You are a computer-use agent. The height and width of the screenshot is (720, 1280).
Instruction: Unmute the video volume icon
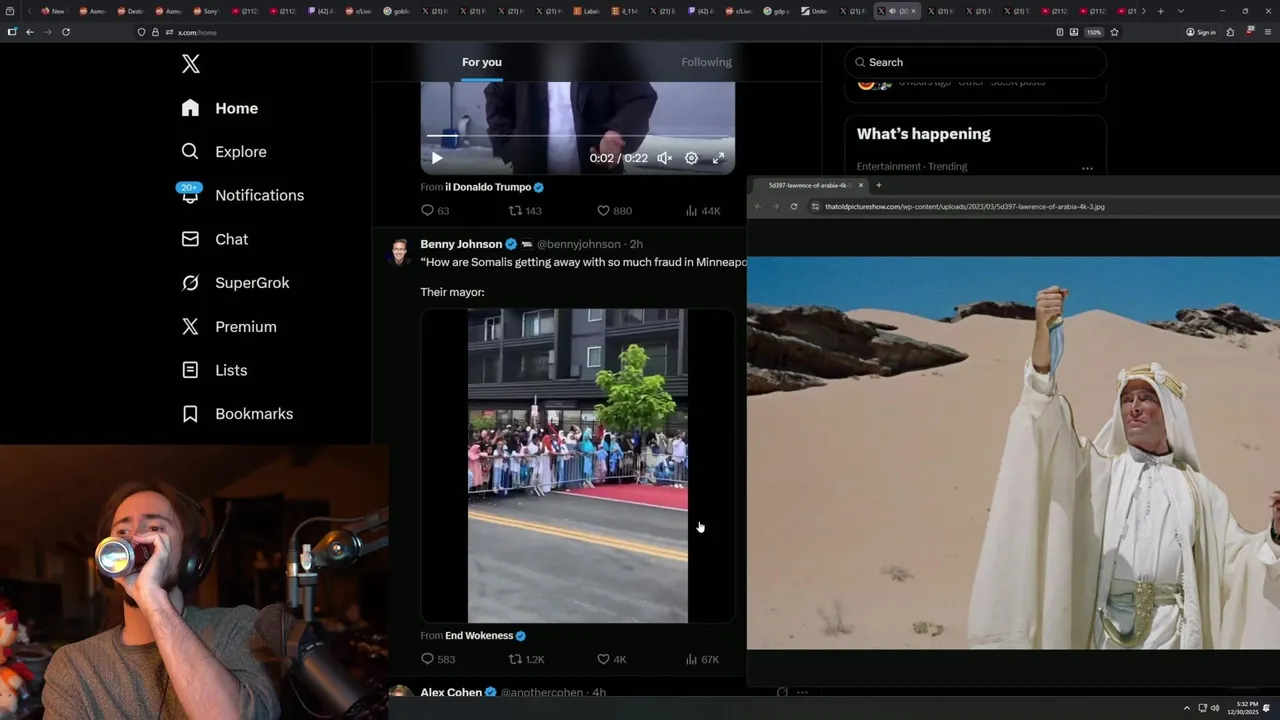click(x=664, y=158)
